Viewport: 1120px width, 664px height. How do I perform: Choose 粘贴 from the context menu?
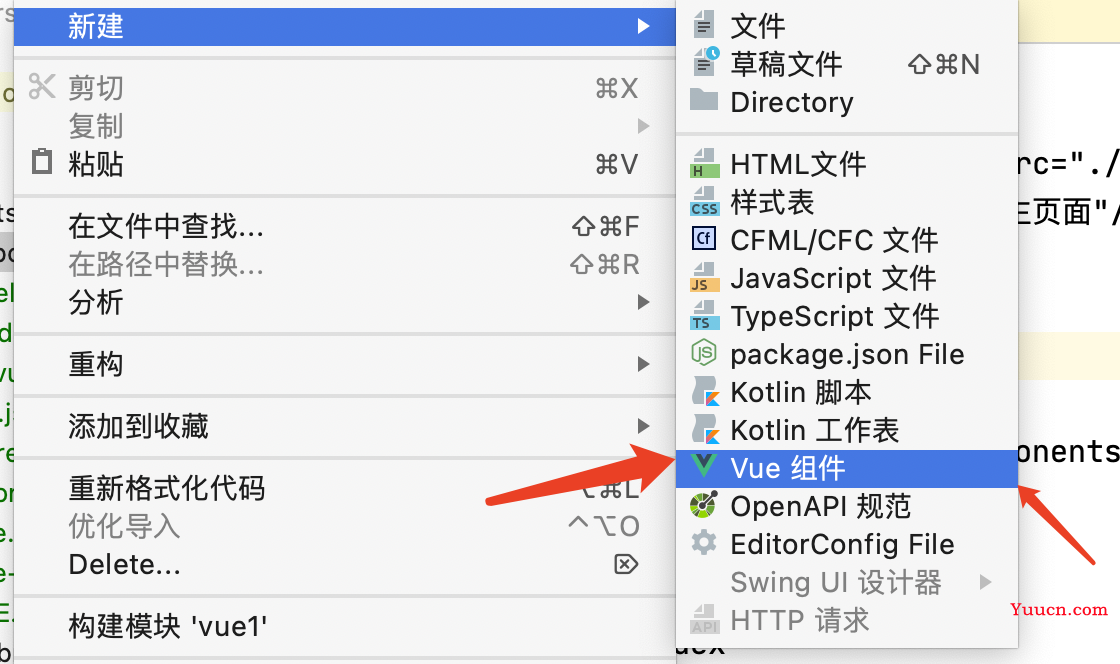344,164
